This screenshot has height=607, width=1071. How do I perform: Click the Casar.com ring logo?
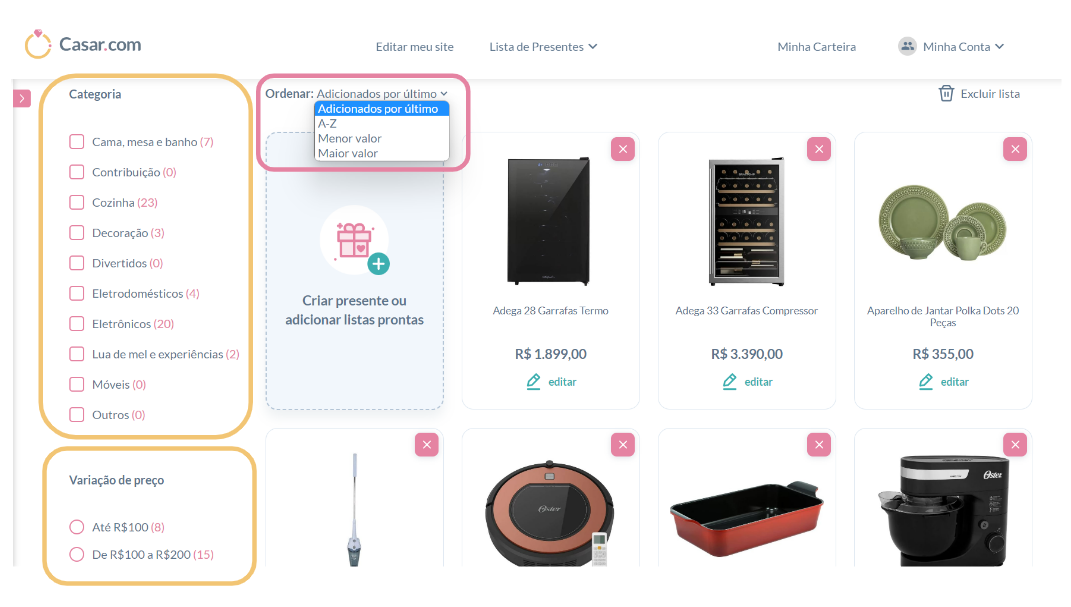[38, 44]
